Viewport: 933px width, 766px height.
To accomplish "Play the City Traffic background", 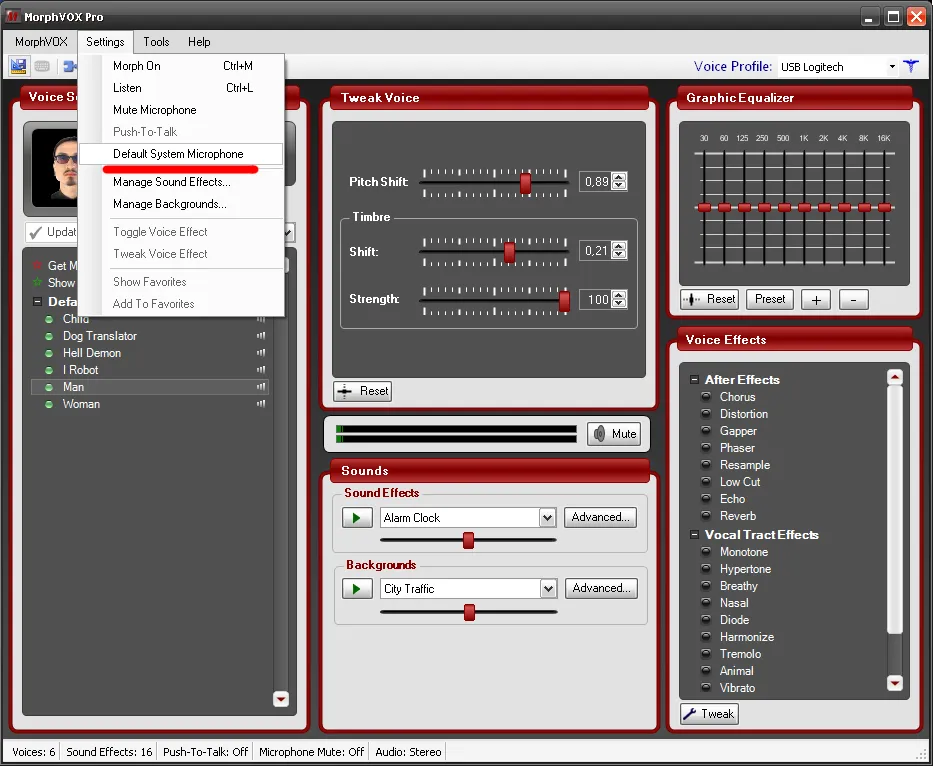I will pos(356,589).
